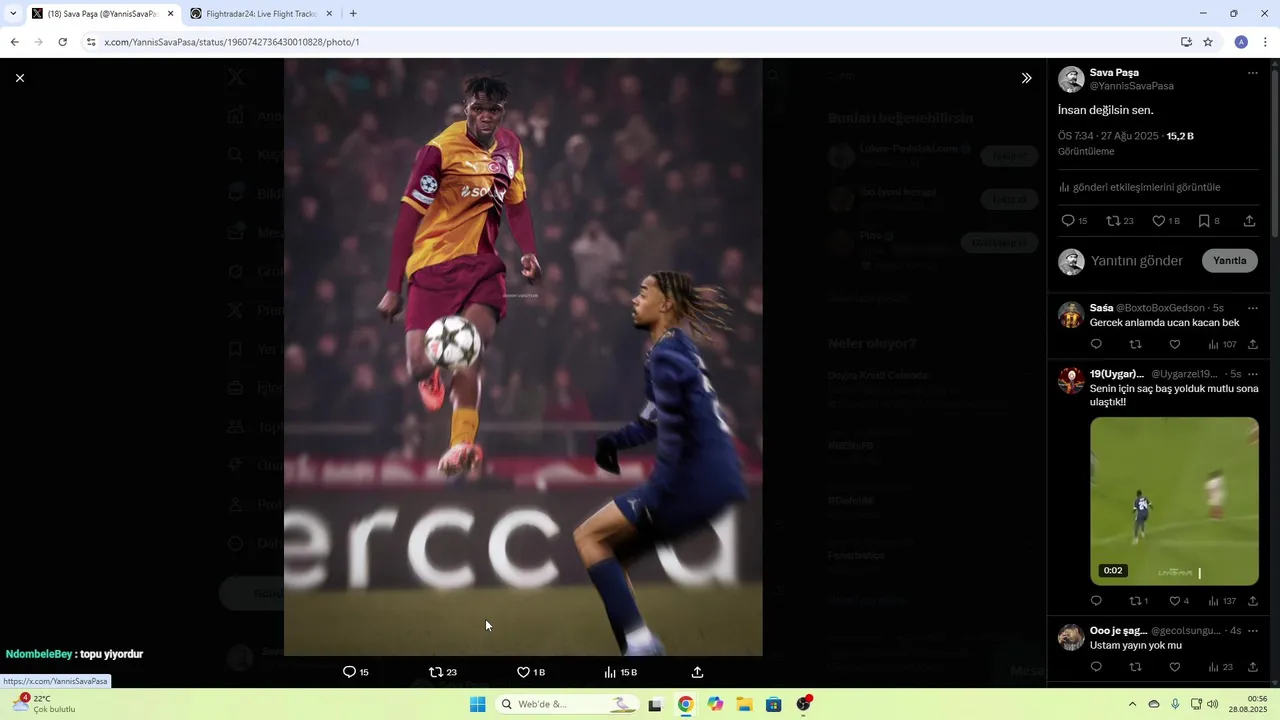This screenshot has height=720, width=1280.
Task: Collapse the reply sidebar with the double-chevron icon
Action: click(1026, 78)
